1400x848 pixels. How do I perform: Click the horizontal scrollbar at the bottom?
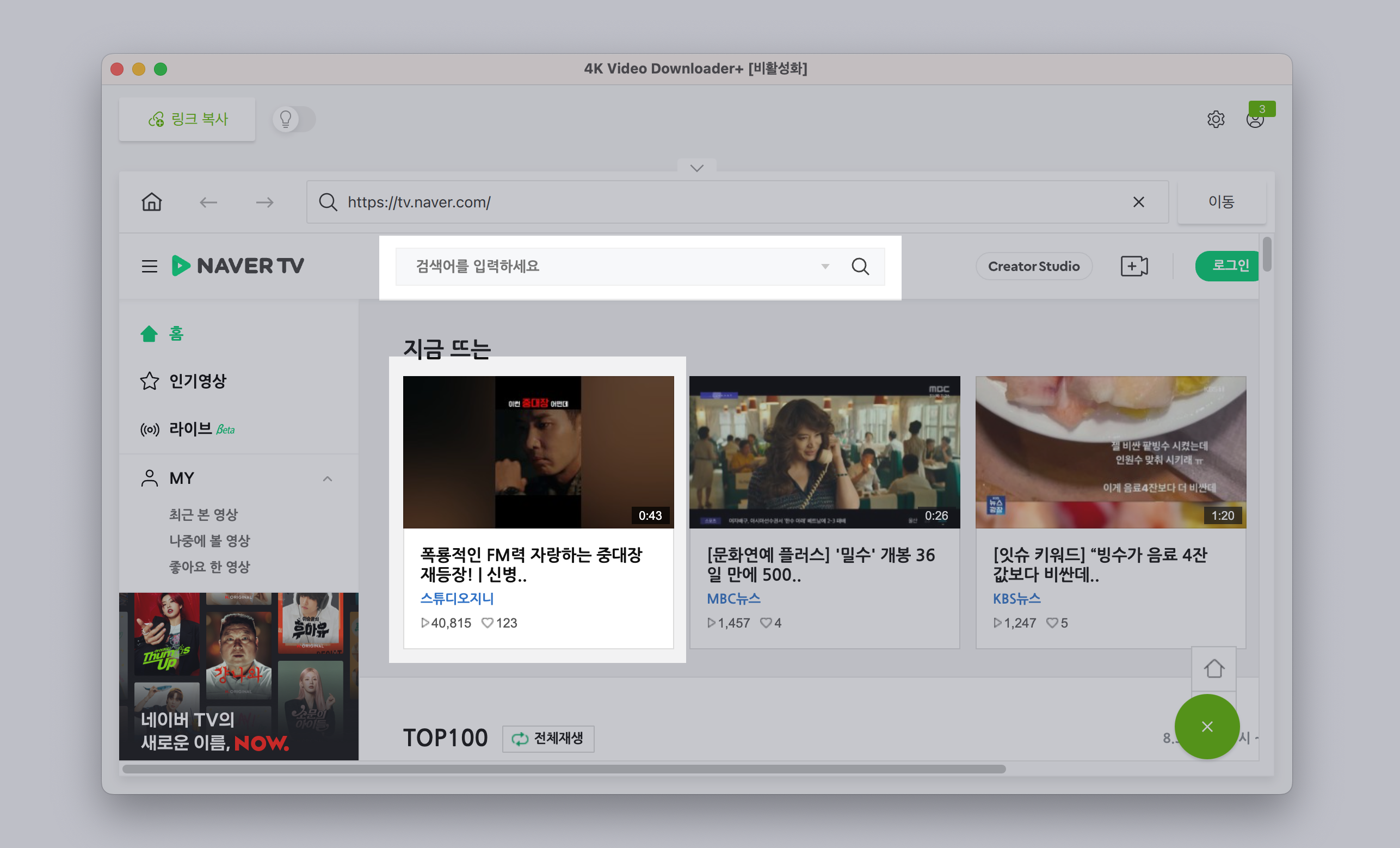pos(564,769)
